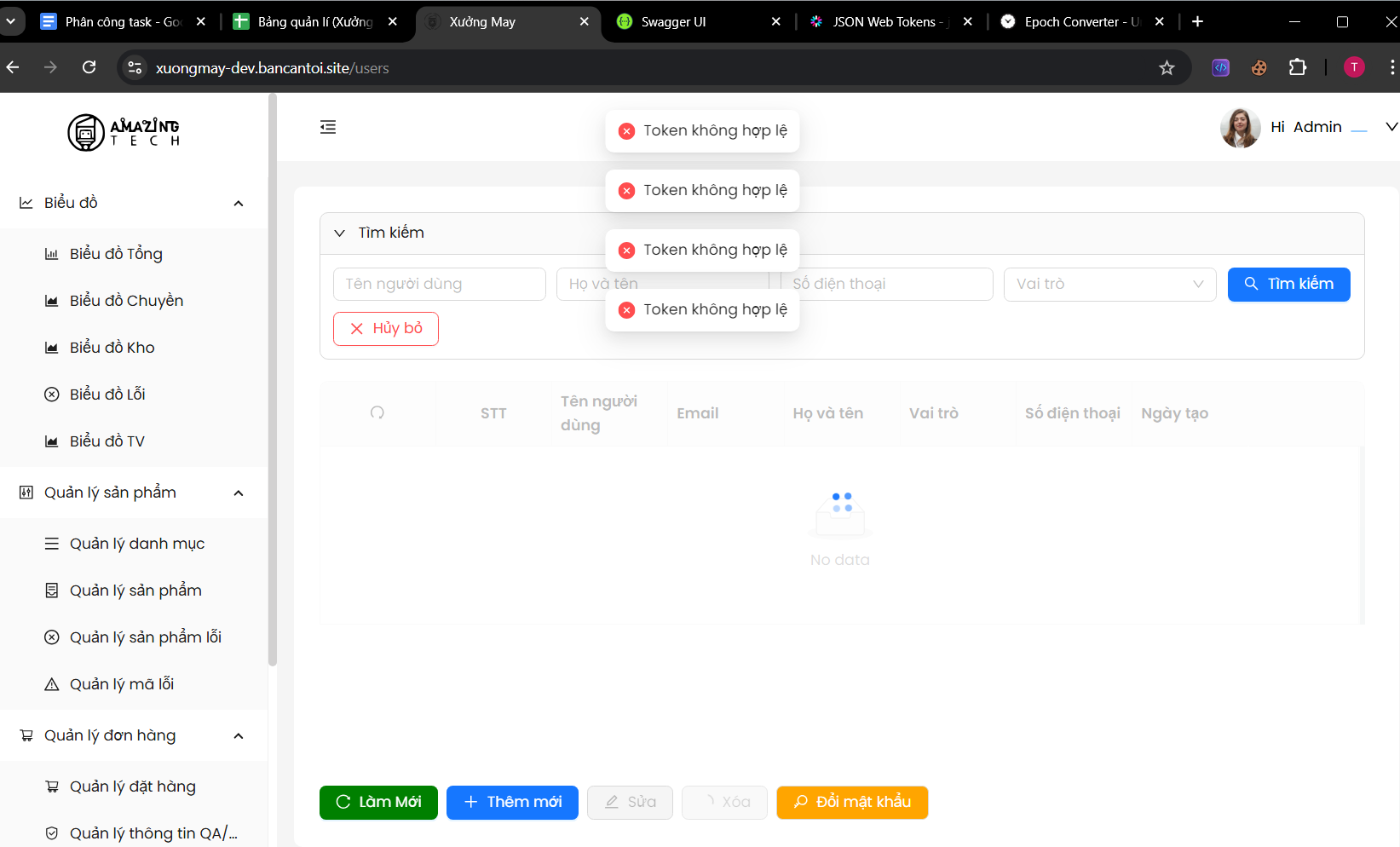This screenshot has height=847, width=1400.
Task: Open the Vai trò dropdown
Action: tap(1109, 285)
